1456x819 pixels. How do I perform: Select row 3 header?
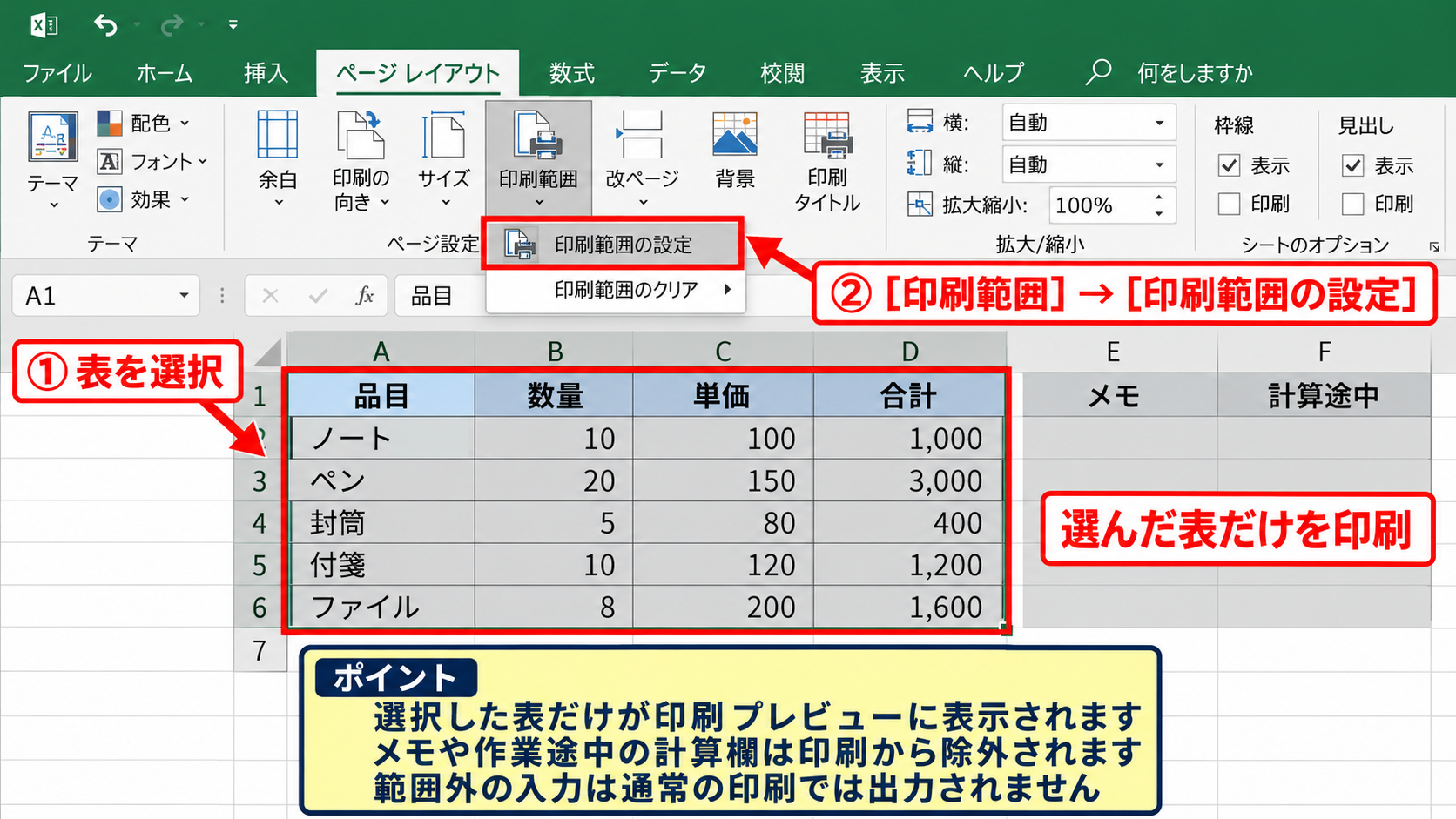pyautogui.click(x=260, y=481)
